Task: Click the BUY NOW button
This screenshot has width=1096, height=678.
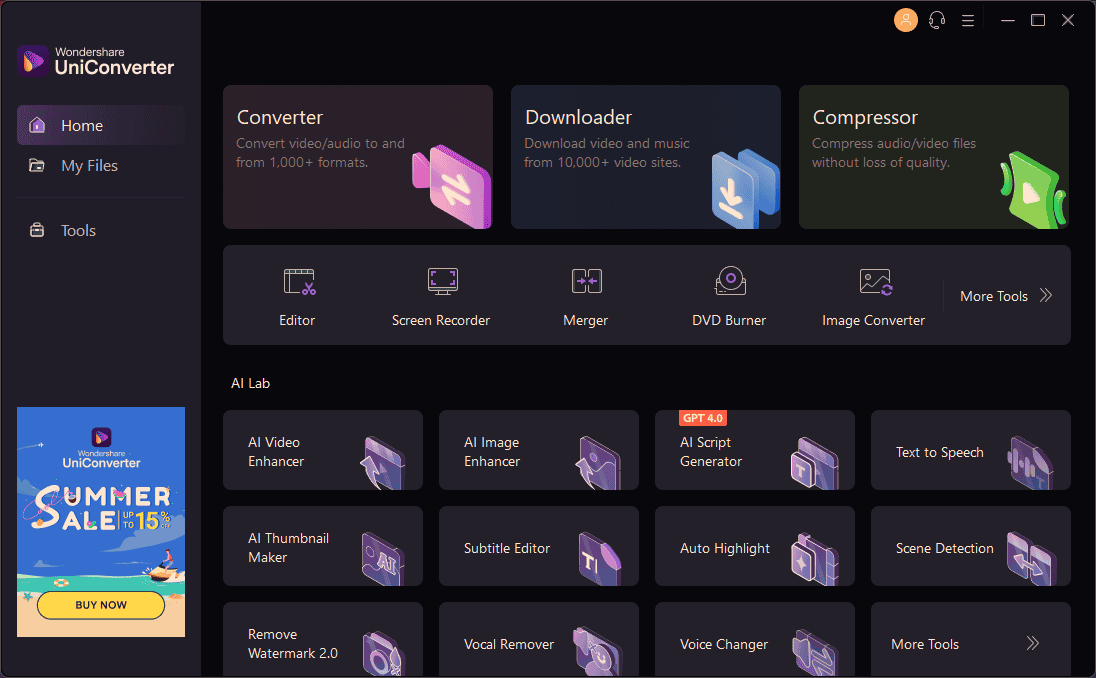Action: tap(101, 605)
